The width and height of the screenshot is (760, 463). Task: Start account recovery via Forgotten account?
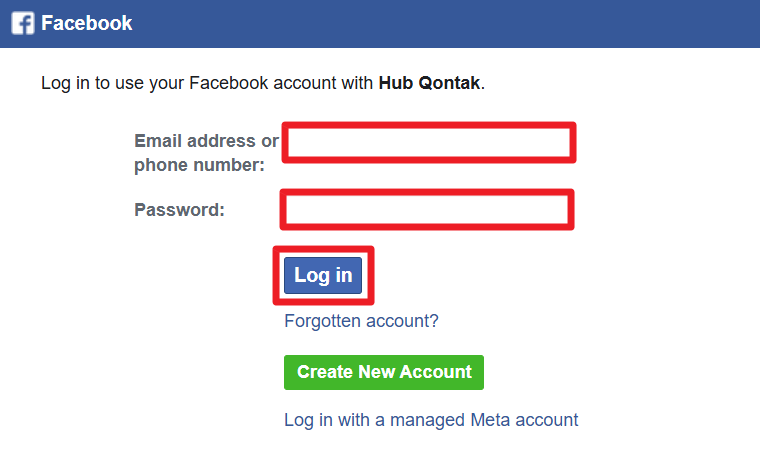tap(361, 321)
